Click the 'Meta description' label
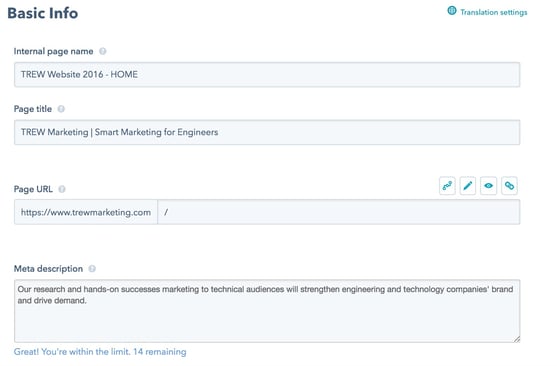Viewport: 557px width, 366px height. coord(48,269)
